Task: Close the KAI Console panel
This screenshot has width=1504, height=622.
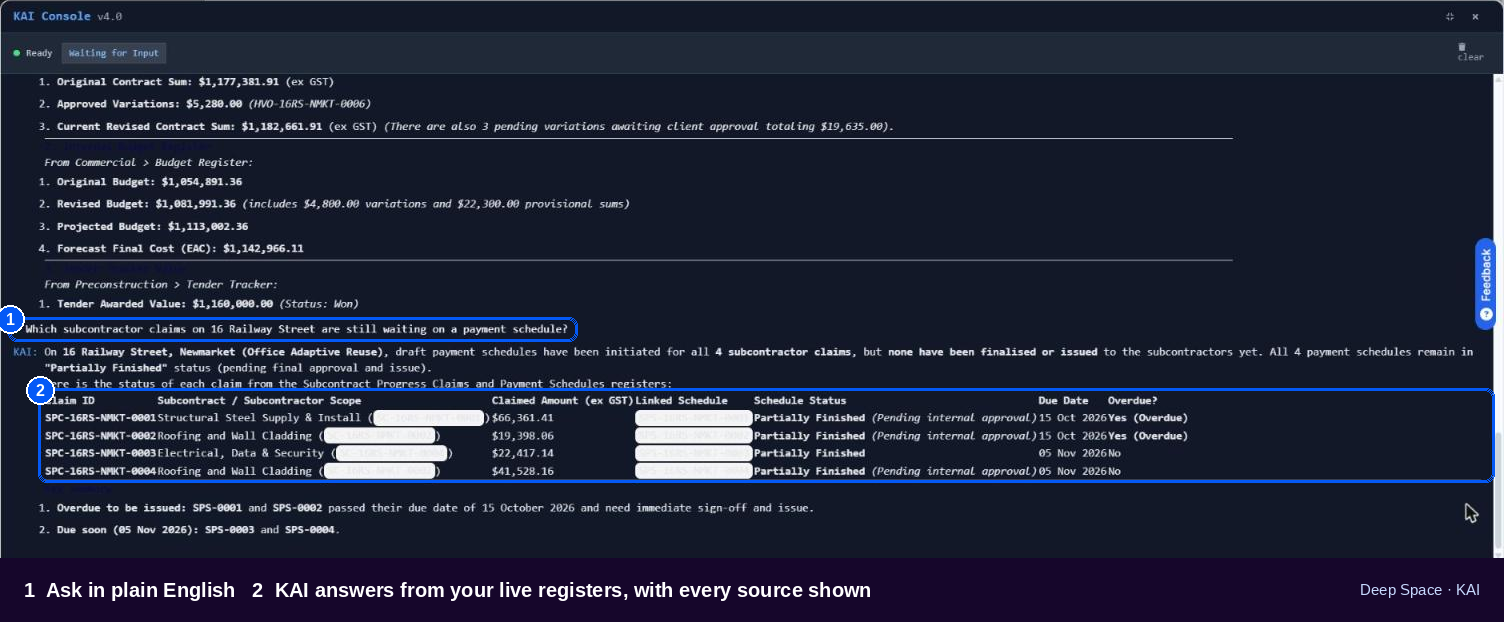Action: (x=1475, y=16)
